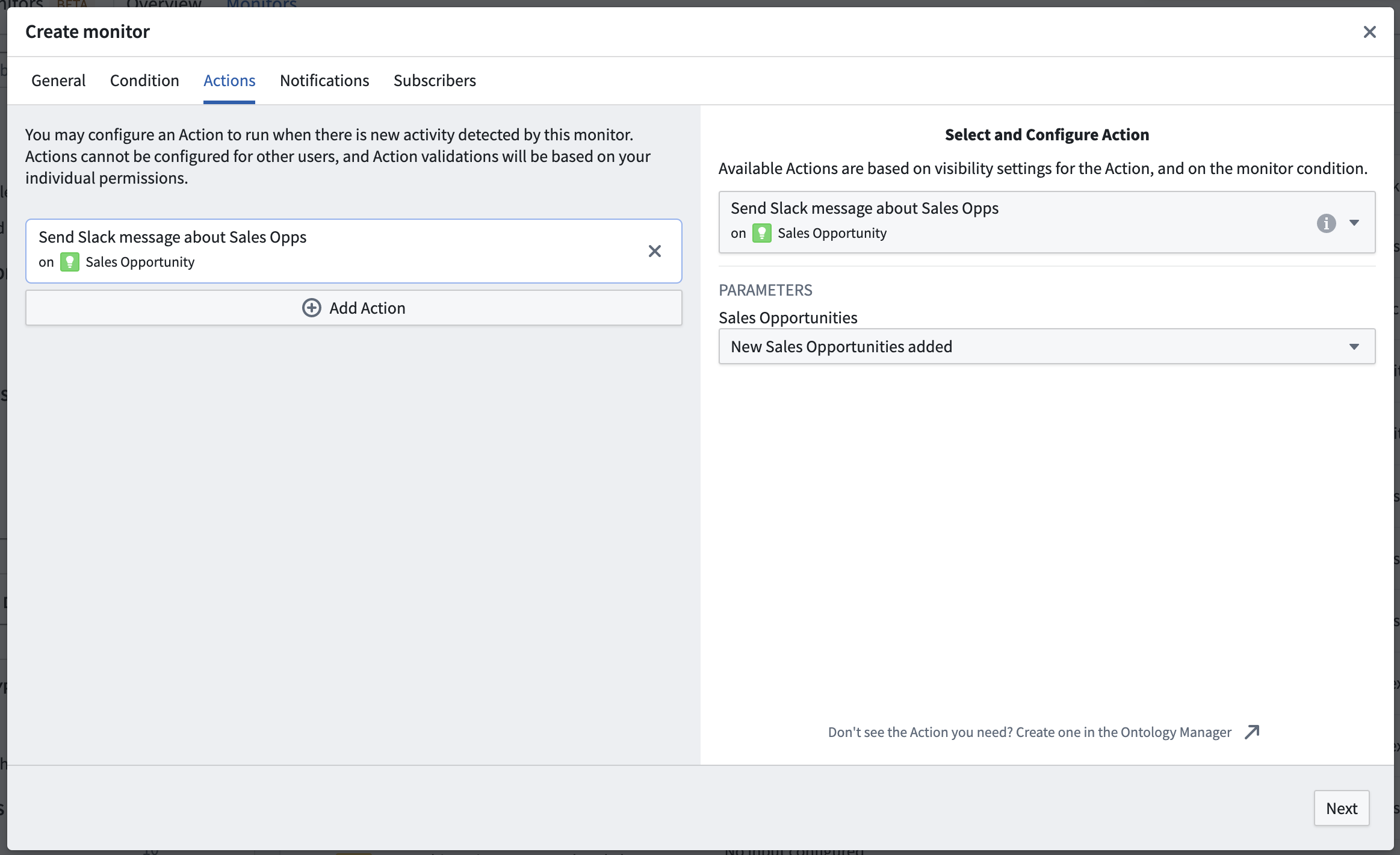
Task: Click the Select and Configure Action heading
Action: pos(1047,135)
